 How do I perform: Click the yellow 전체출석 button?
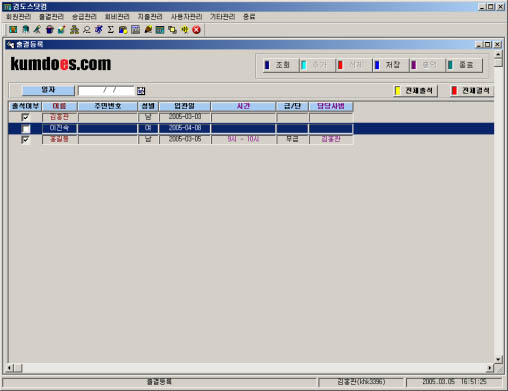coord(415,91)
